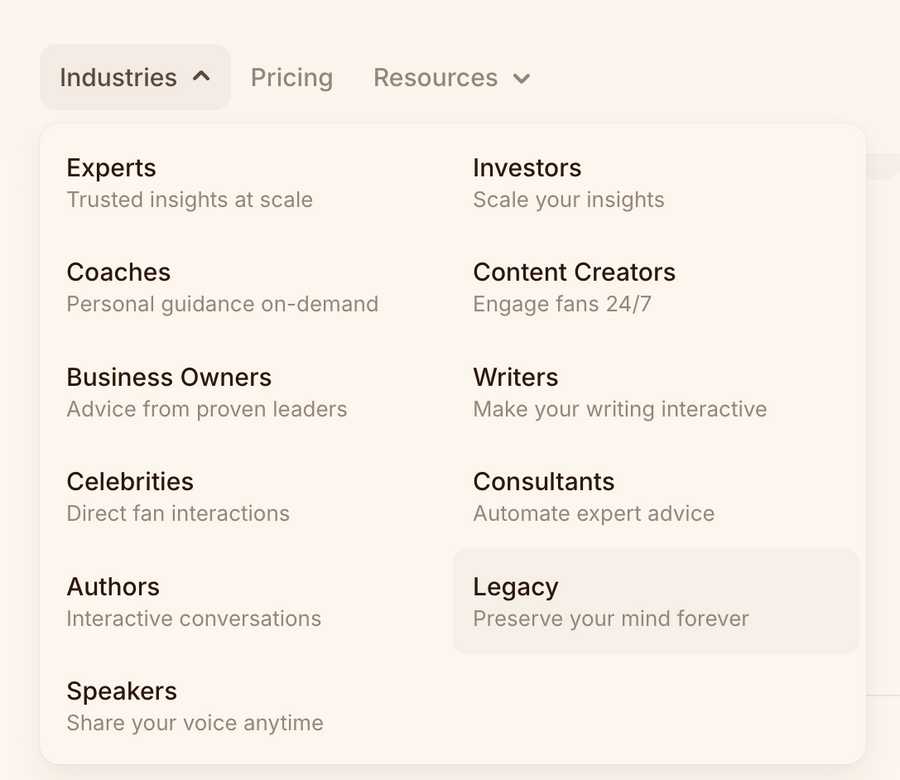Click 'Share your voice anytime' text
900x780 pixels.
(194, 722)
